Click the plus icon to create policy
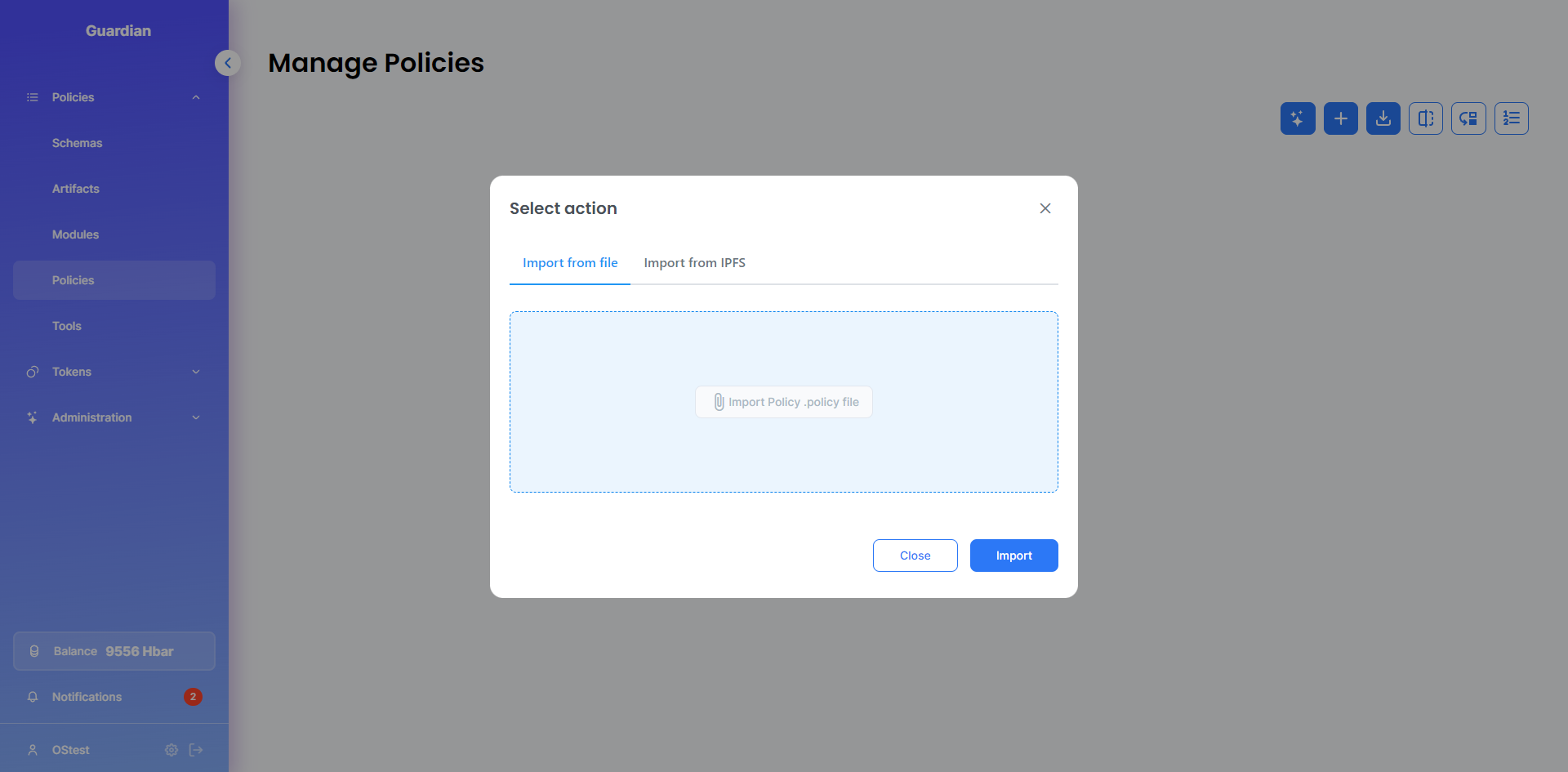Image resolution: width=1568 pixels, height=772 pixels. 1340,118
